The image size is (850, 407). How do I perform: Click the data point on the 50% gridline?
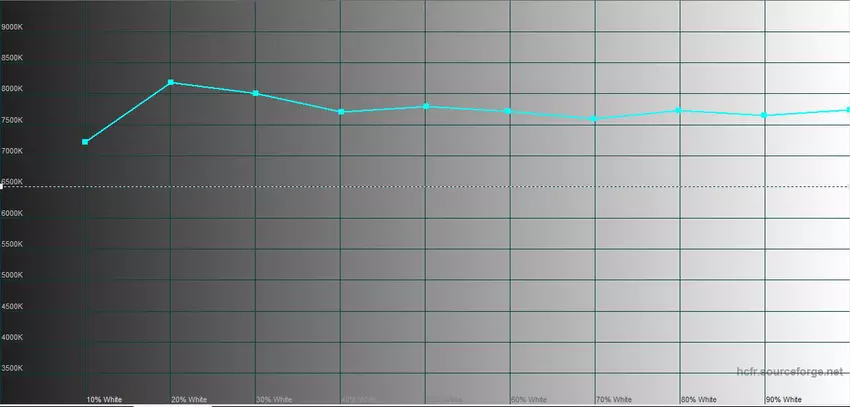pyautogui.click(x=426, y=106)
